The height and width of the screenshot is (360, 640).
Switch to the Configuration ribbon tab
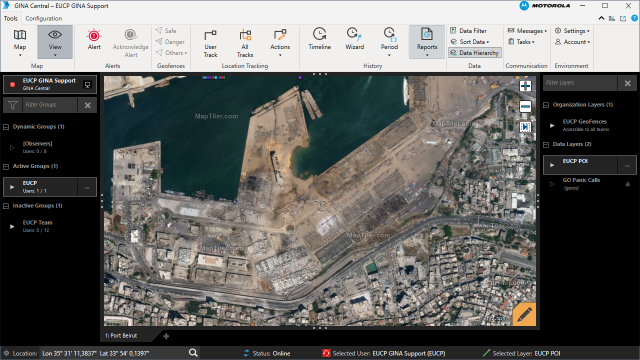pyautogui.click(x=44, y=18)
